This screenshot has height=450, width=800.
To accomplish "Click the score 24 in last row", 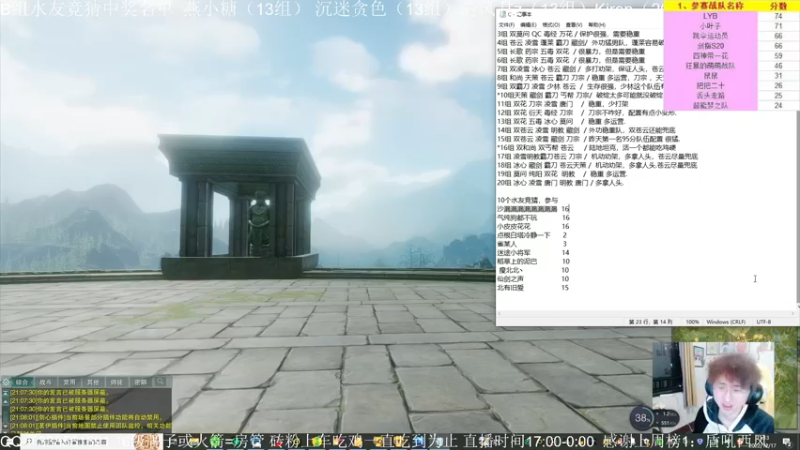I will click(x=778, y=106).
